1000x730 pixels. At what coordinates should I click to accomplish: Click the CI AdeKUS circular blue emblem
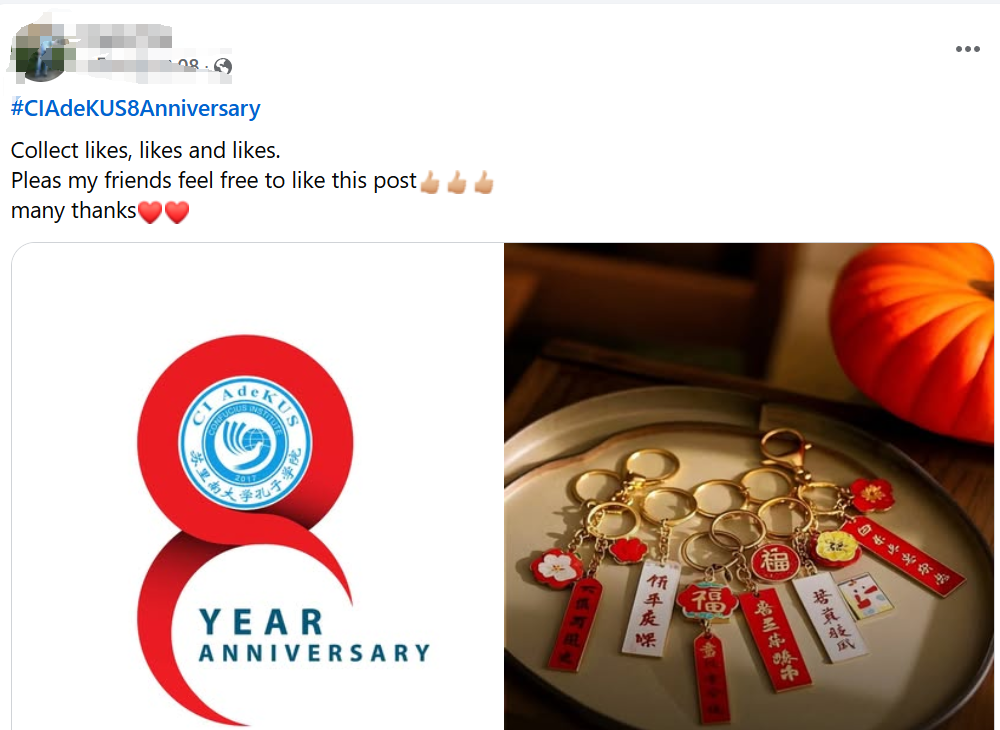pyautogui.click(x=245, y=442)
